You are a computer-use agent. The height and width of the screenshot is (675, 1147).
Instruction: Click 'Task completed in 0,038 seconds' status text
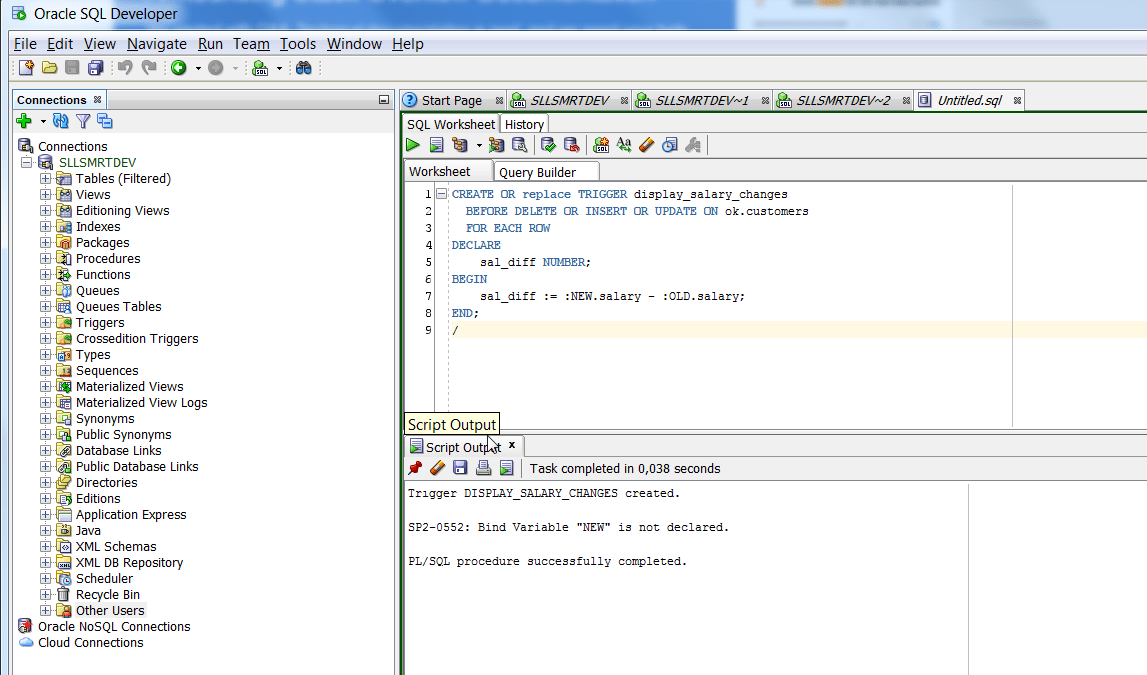(x=625, y=469)
